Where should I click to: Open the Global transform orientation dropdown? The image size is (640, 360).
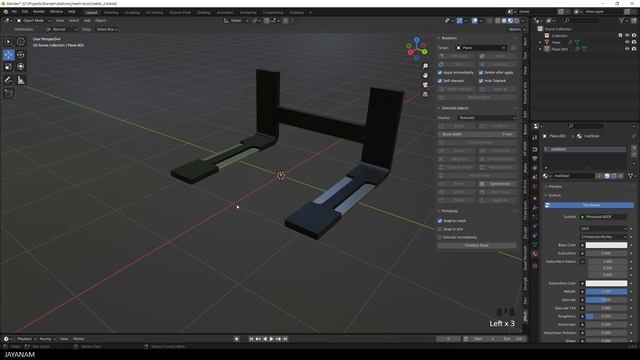coord(236,20)
